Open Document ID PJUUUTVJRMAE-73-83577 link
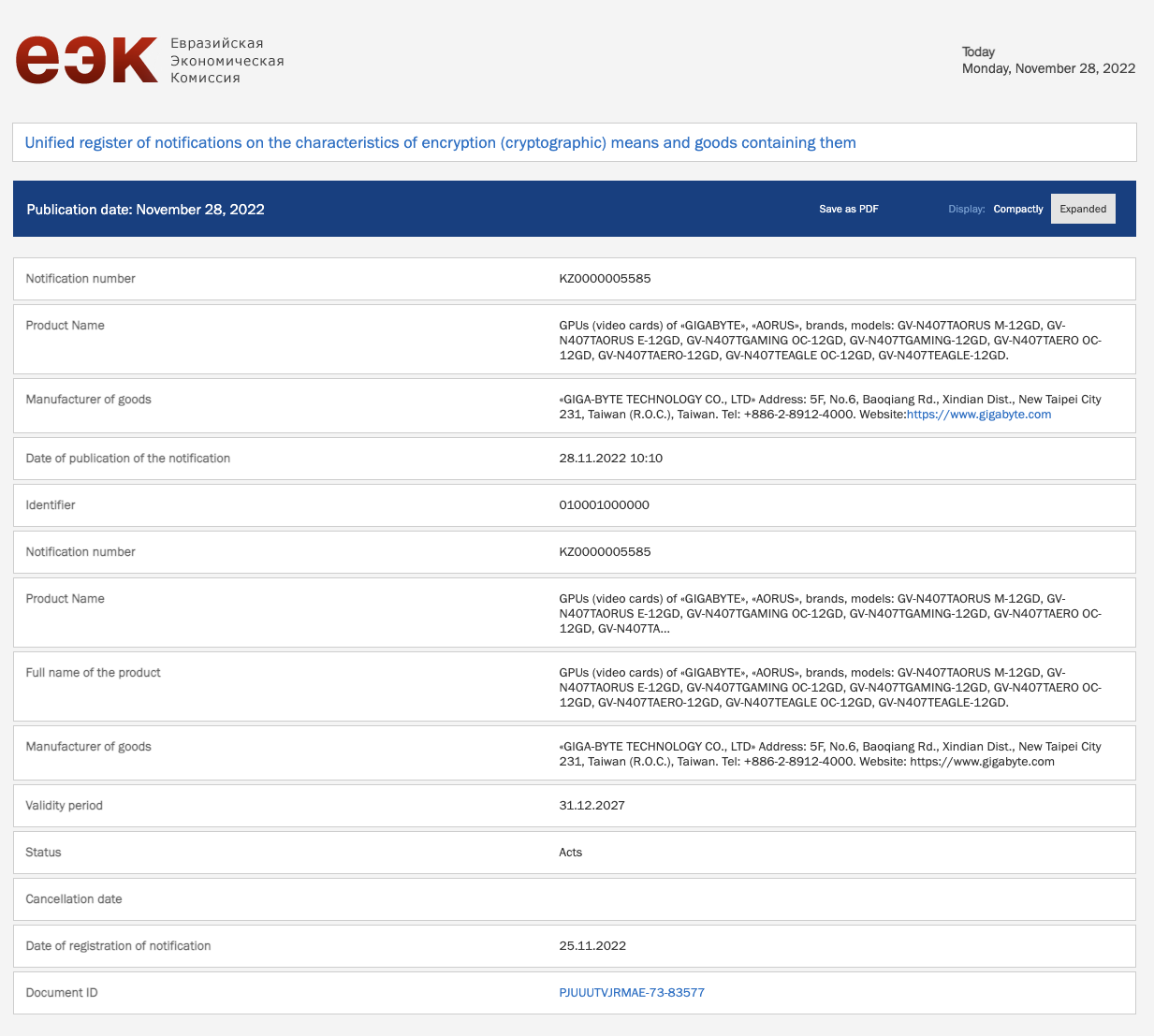 (x=632, y=993)
